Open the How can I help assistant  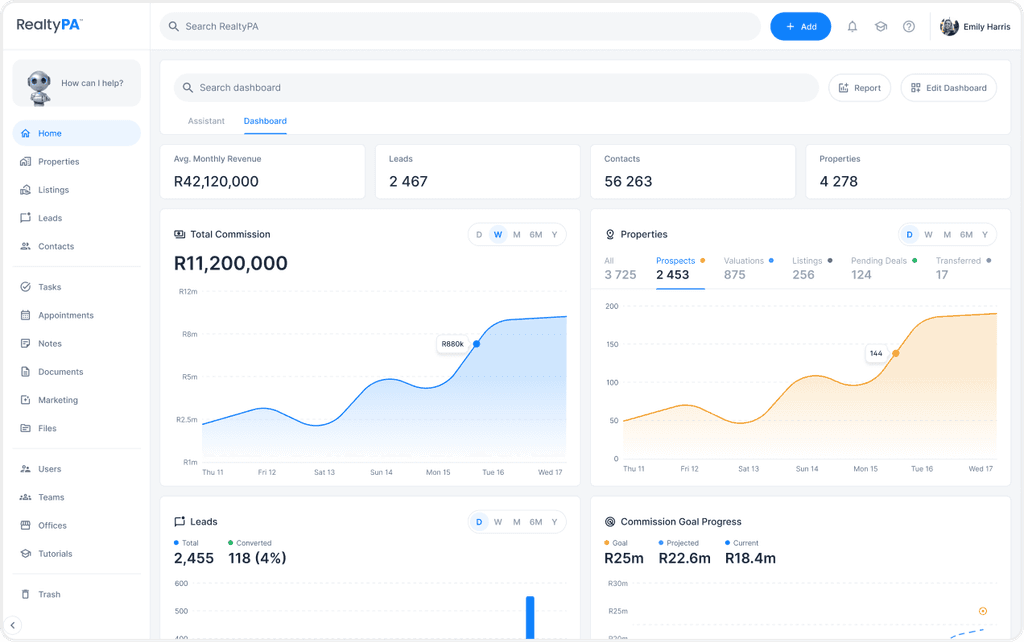[x=76, y=83]
